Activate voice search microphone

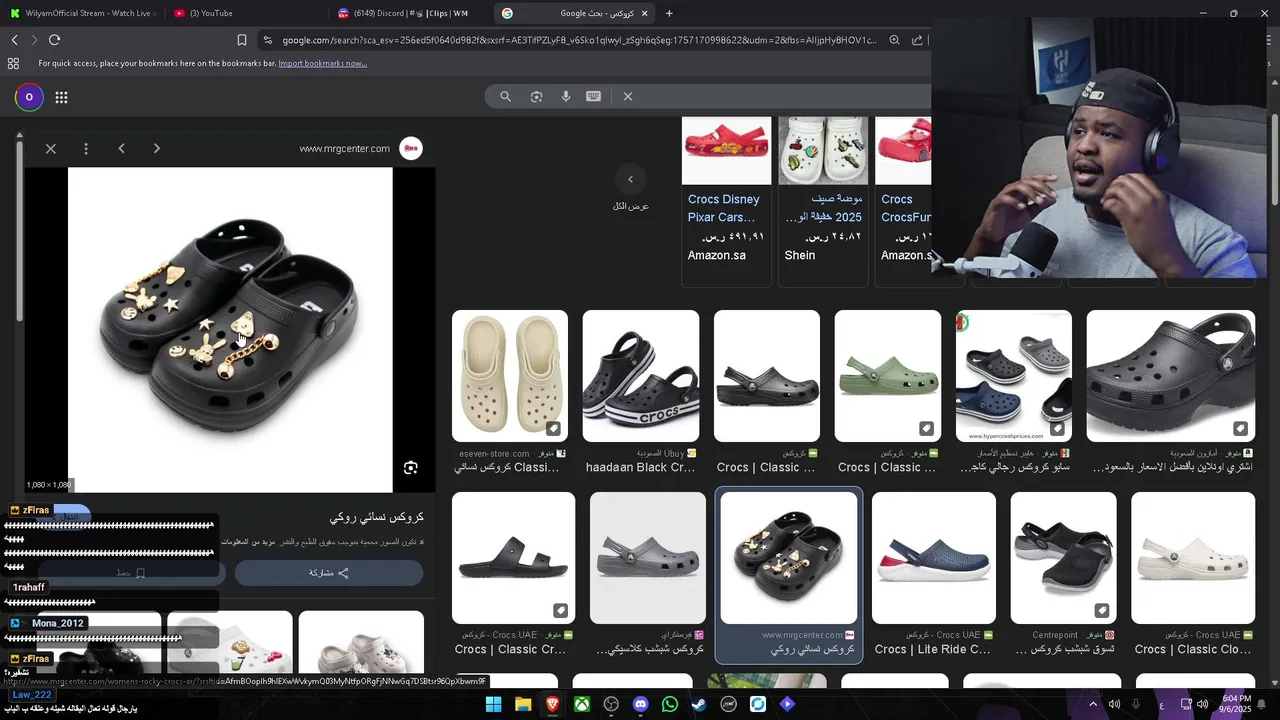[x=566, y=97]
